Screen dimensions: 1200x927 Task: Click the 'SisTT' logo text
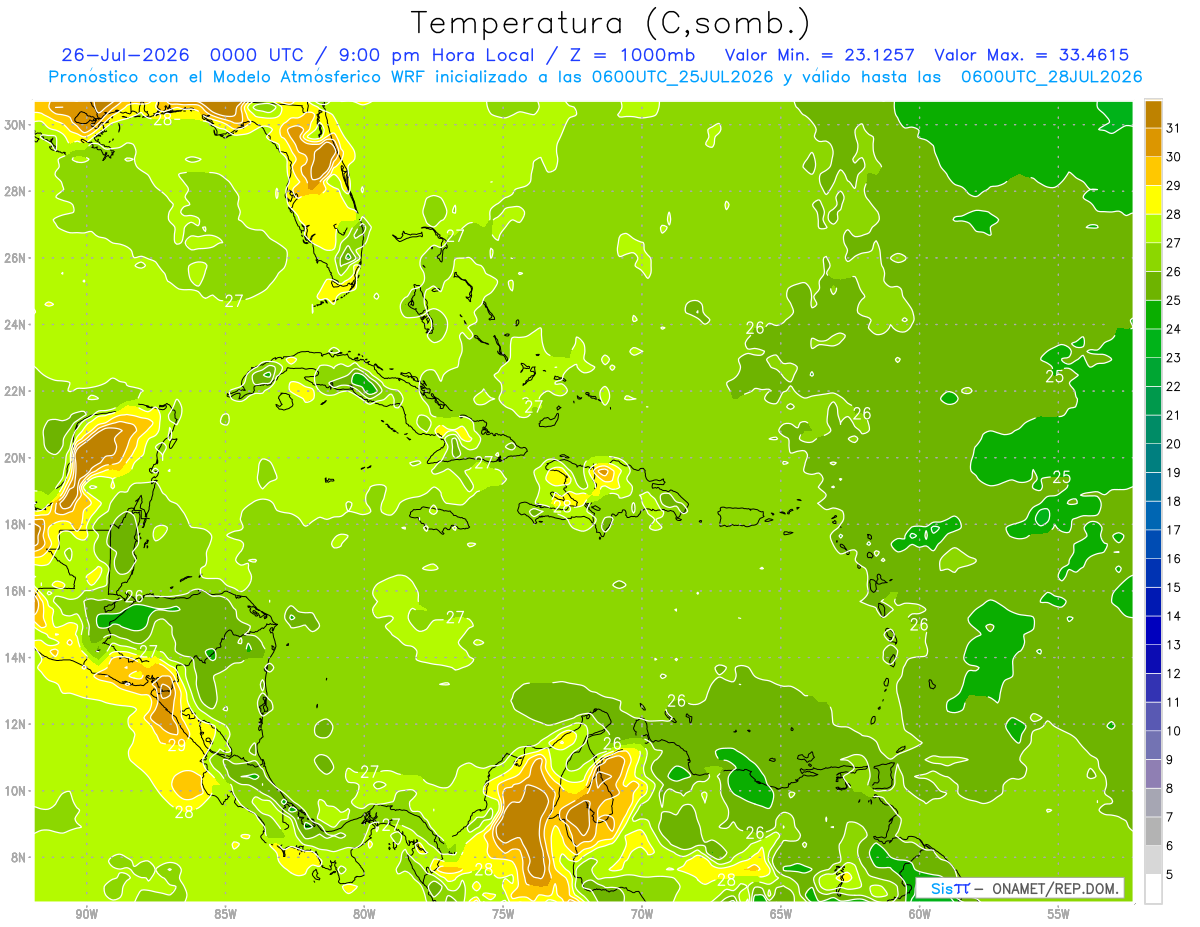(950, 888)
